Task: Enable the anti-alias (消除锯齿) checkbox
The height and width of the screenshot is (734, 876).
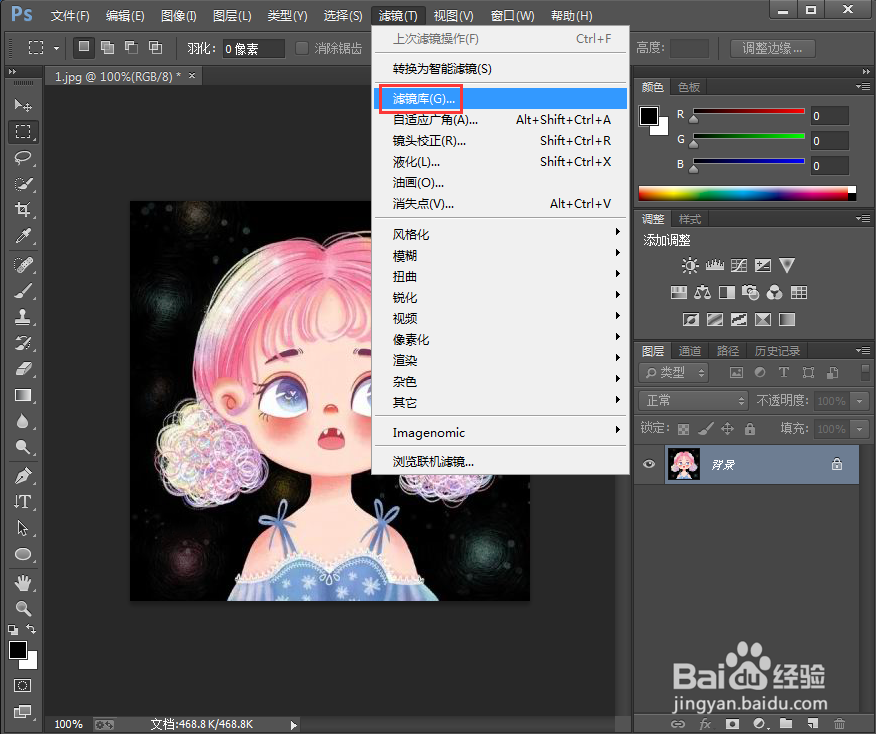Action: (302, 48)
